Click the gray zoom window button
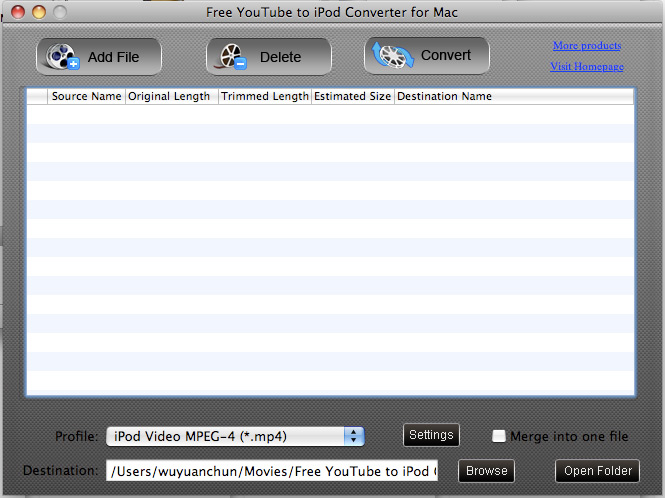665x498 pixels. pos(60,12)
